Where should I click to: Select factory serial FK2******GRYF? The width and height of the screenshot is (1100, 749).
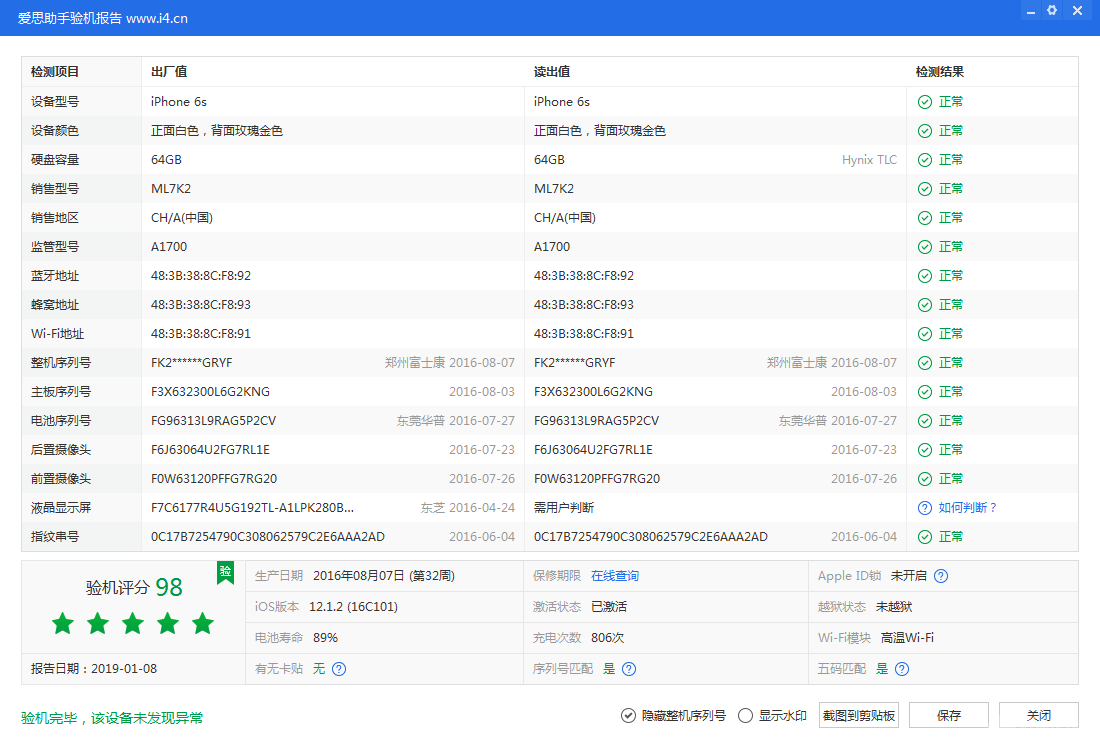click(x=192, y=363)
